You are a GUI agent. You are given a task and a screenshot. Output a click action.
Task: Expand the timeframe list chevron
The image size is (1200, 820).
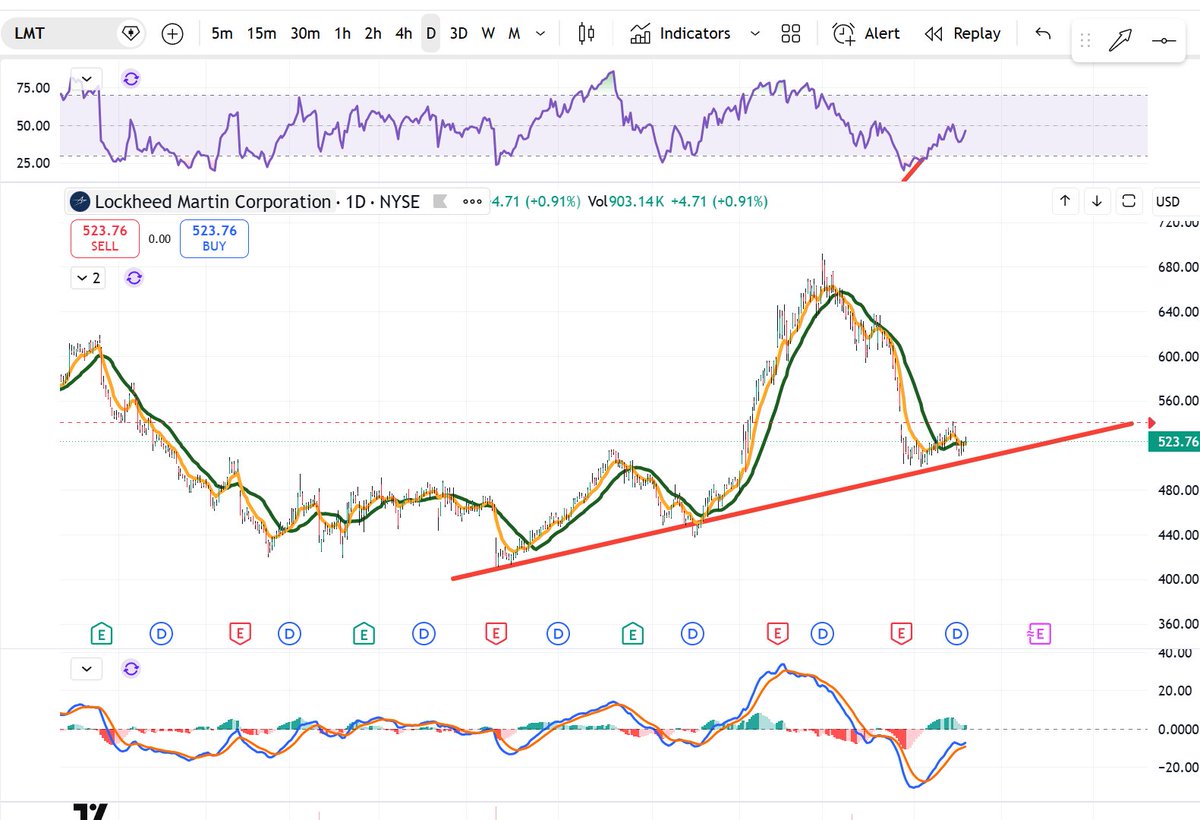pos(541,33)
